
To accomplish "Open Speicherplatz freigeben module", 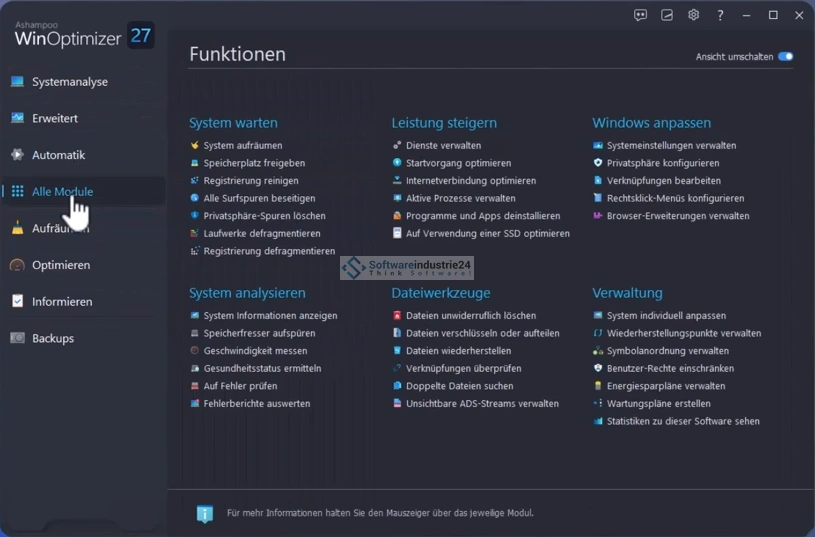I will [x=254, y=163].
